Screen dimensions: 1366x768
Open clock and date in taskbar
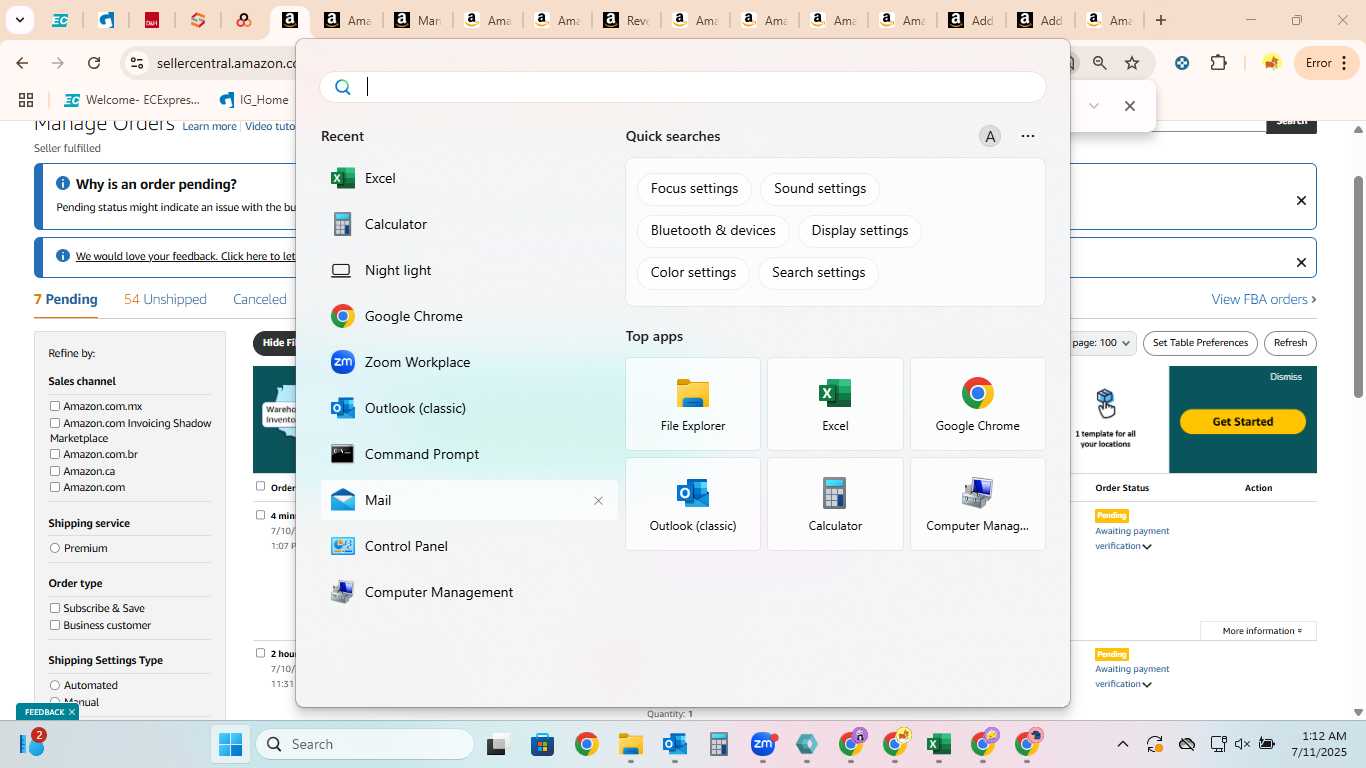(x=1318, y=744)
